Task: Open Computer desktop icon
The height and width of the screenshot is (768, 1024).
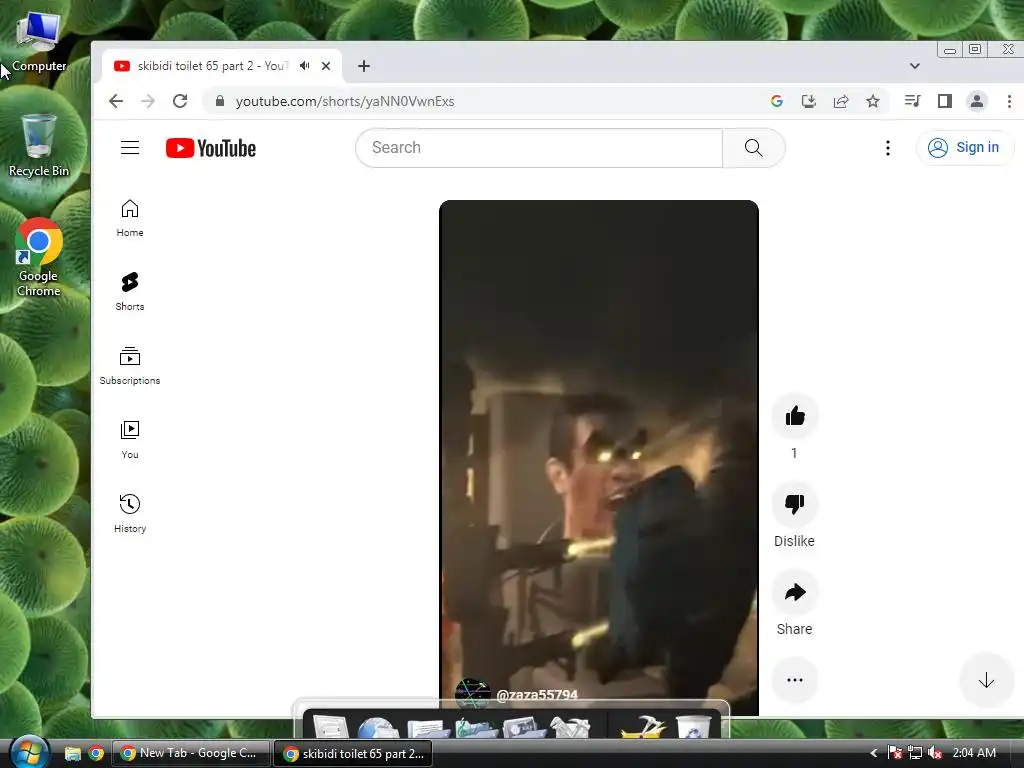Action: tap(39, 42)
